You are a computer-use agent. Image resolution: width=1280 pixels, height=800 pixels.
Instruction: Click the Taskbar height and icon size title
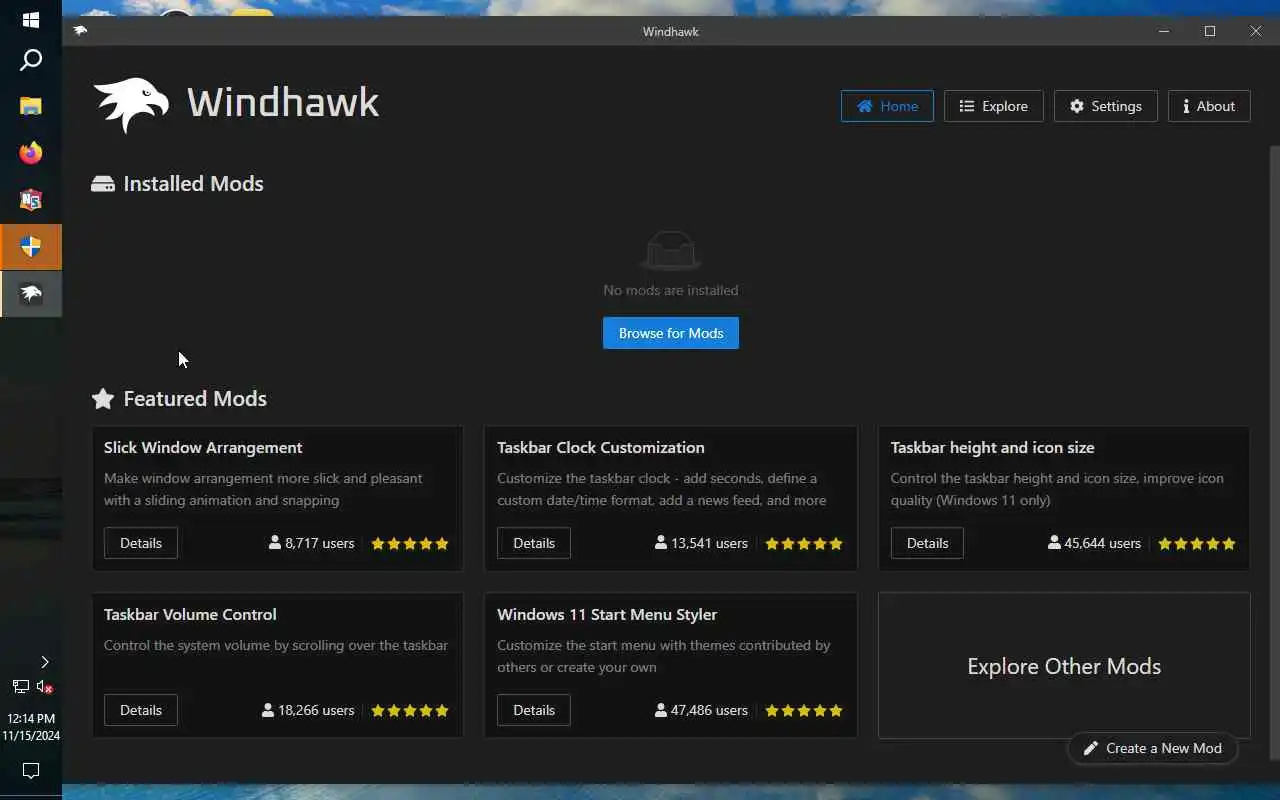pyautogui.click(x=992, y=447)
